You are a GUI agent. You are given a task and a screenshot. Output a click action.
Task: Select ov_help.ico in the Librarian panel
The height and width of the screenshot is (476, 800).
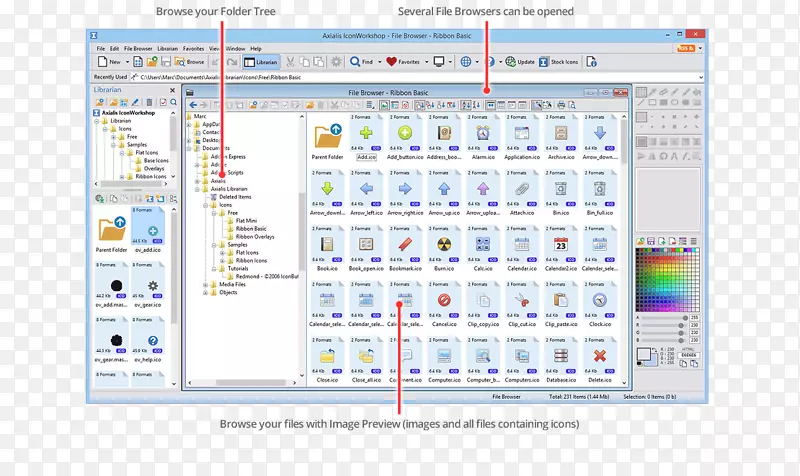[148, 340]
